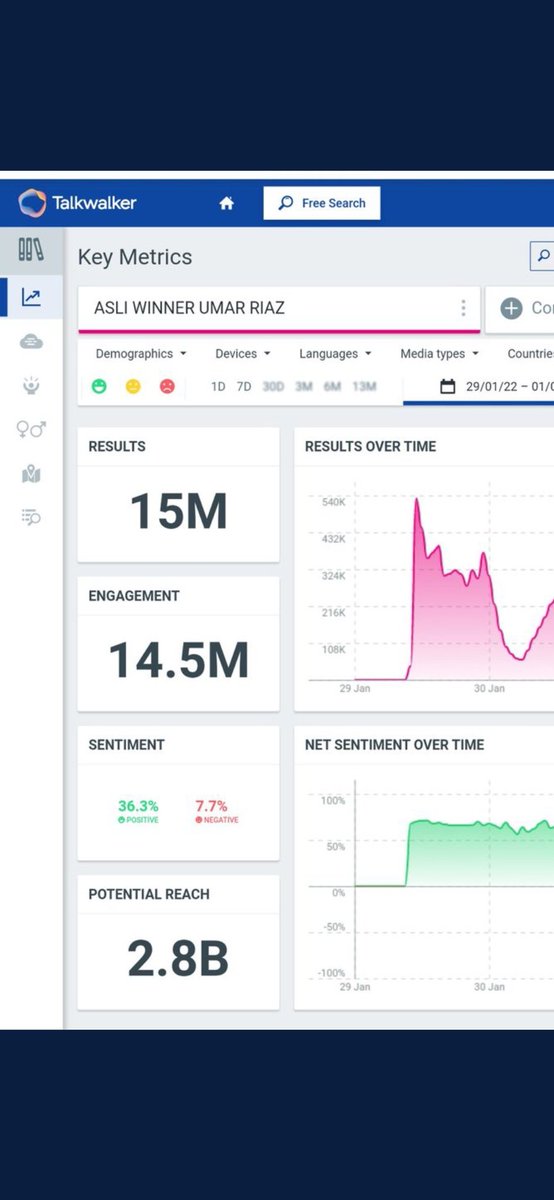Click the ENGAGEMENT card title

click(x=134, y=595)
